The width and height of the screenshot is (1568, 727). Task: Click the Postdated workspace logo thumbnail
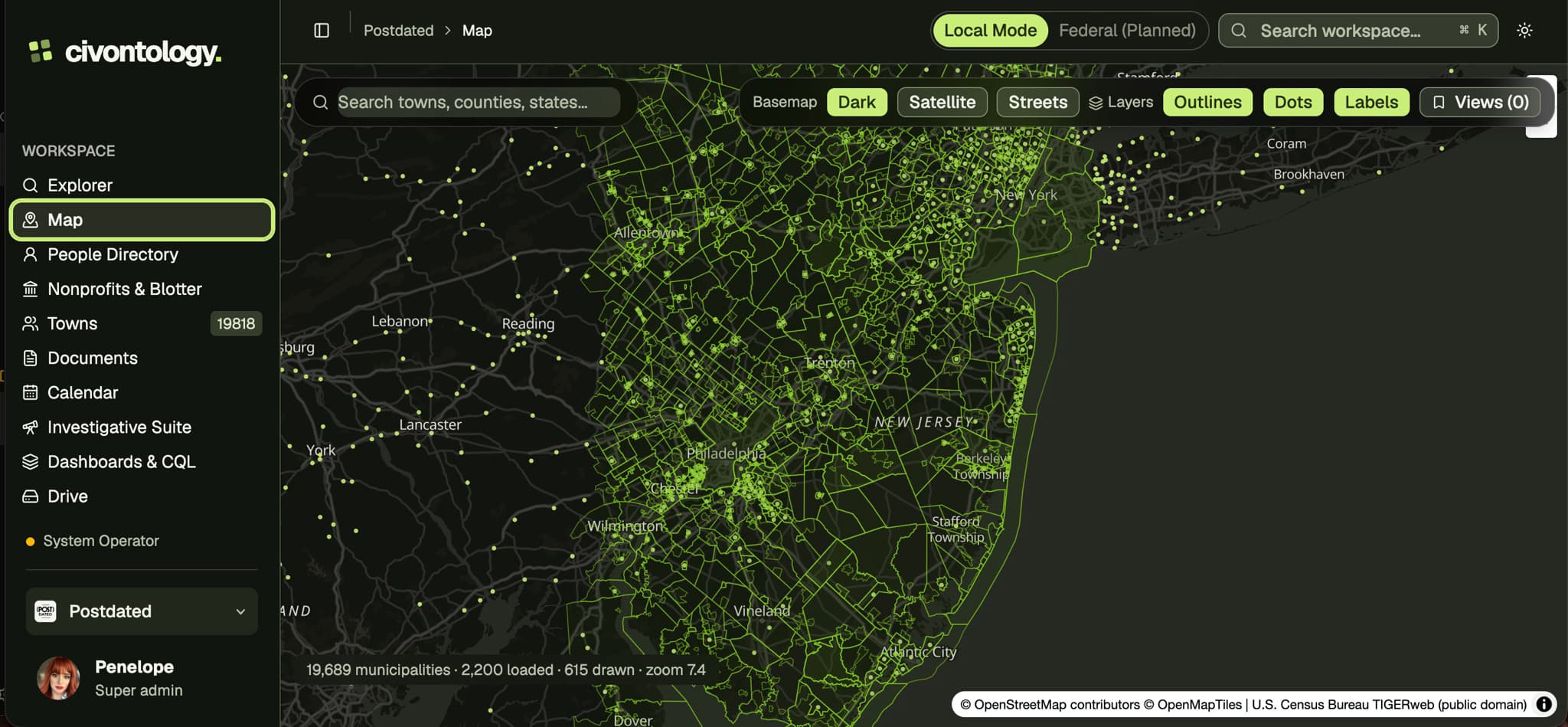click(45, 611)
